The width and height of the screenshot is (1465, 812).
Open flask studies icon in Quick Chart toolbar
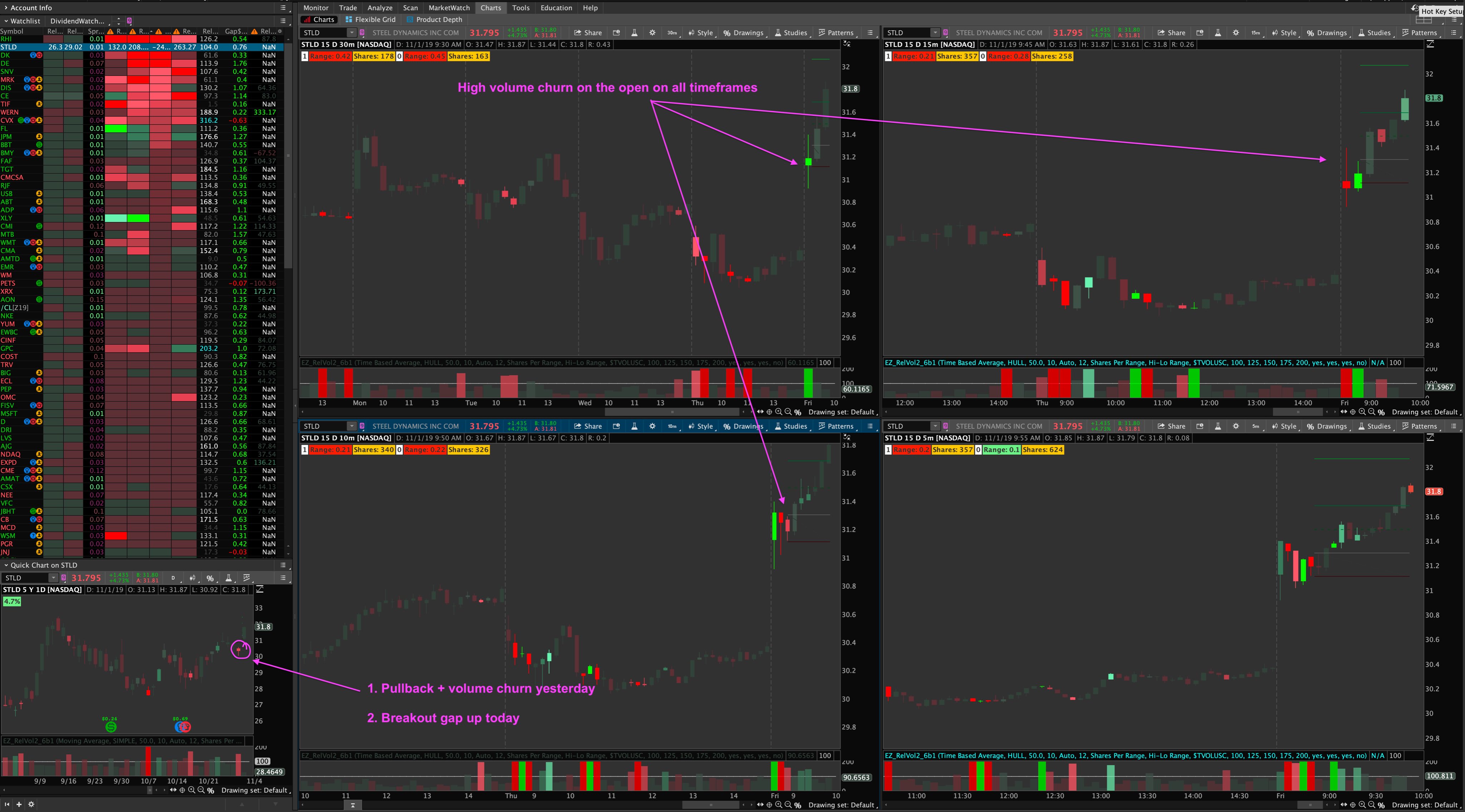coord(228,578)
